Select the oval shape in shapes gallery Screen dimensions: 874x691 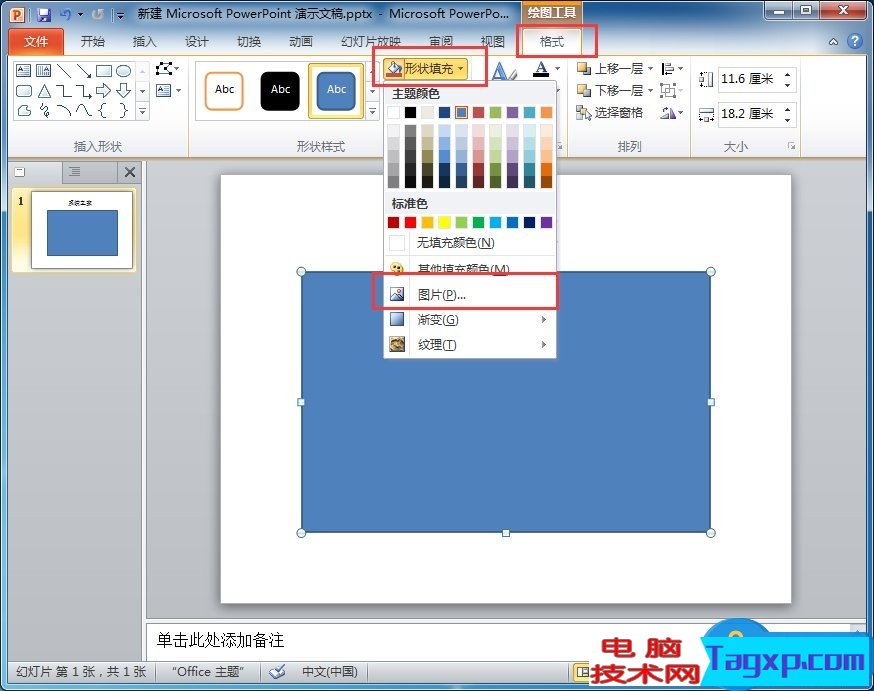tap(123, 71)
